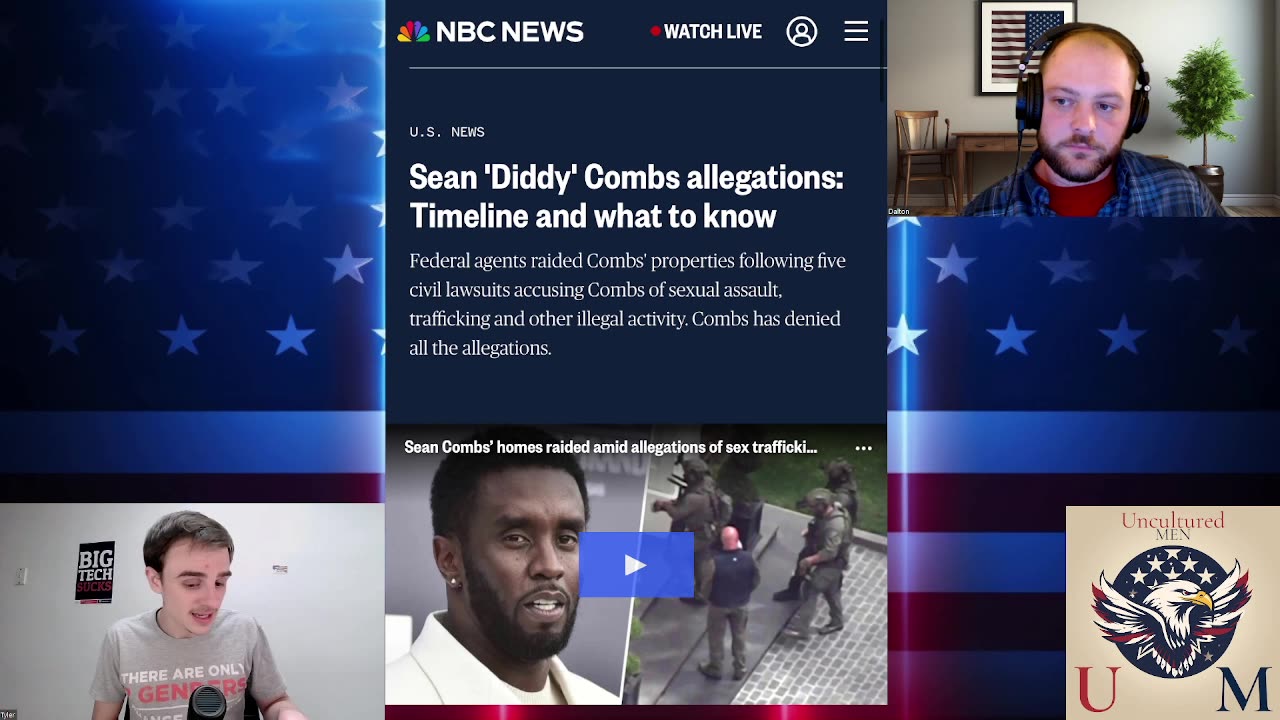Play the Sean Combs raid video
This screenshot has width=1280, height=720.
tap(636, 565)
